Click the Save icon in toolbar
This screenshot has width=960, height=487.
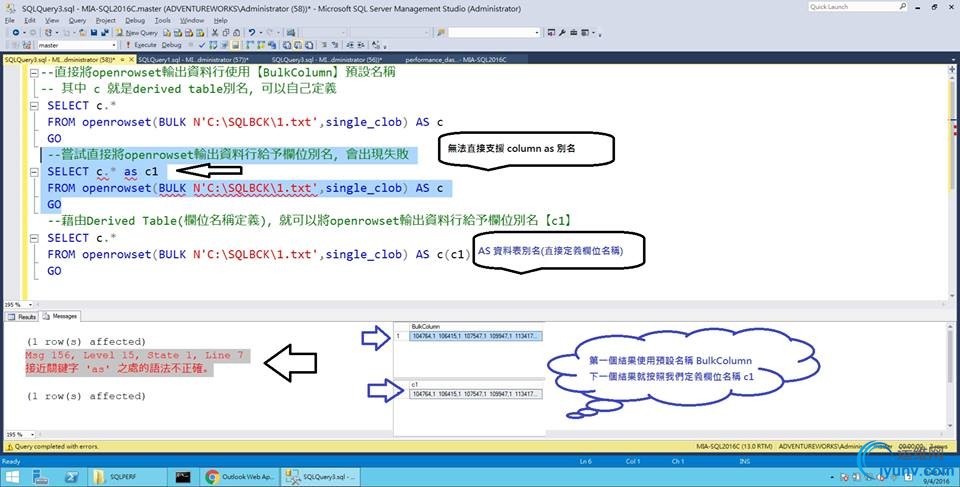(x=94, y=32)
